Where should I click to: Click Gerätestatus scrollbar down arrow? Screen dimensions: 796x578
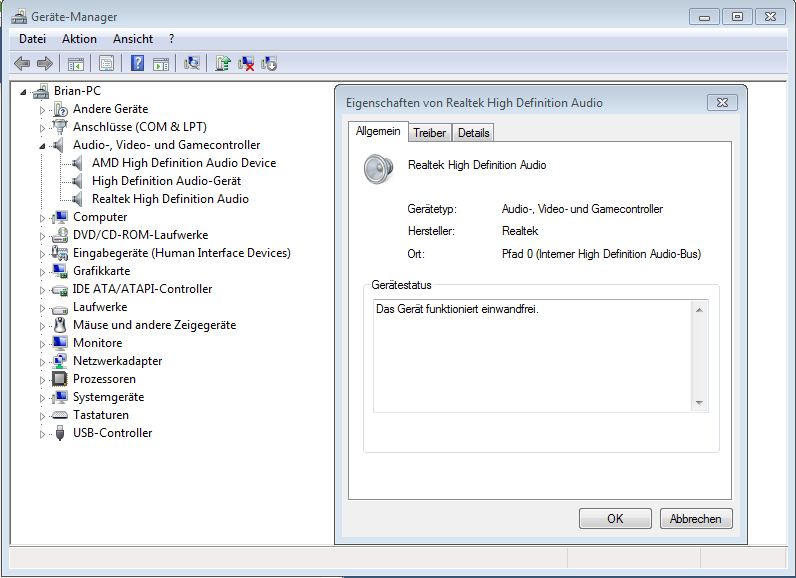click(699, 403)
